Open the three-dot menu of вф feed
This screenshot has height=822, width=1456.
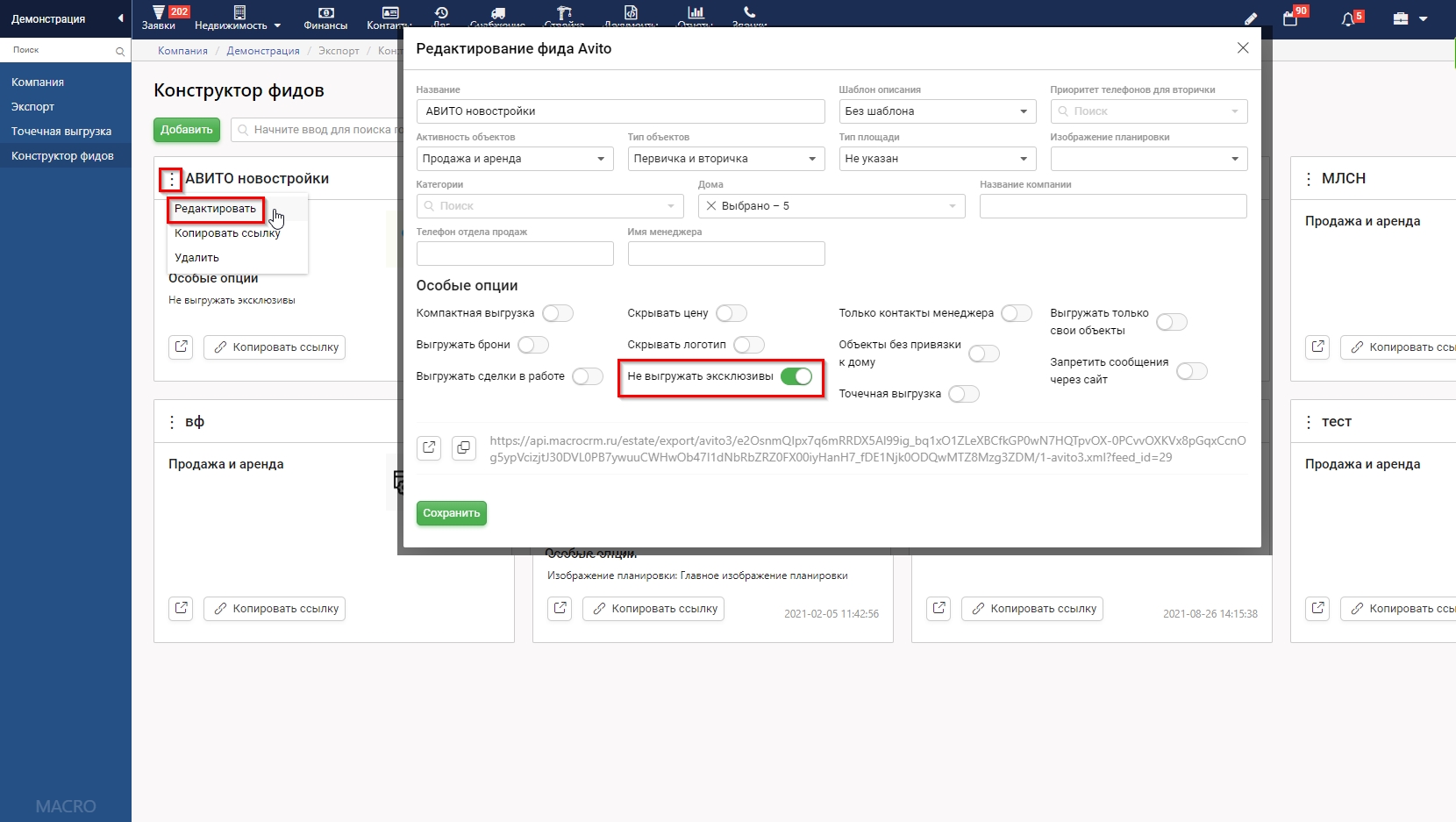172,422
